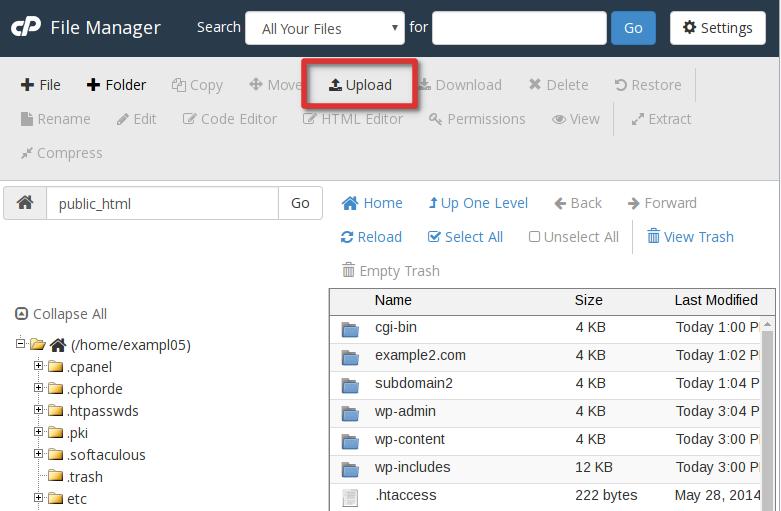Screen dimensions: 781x511
Task: Expand the .cpanel tree folder
Action: click(39, 366)
